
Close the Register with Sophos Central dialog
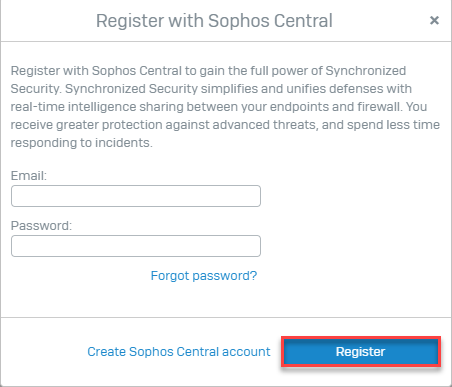pos(434,20)
